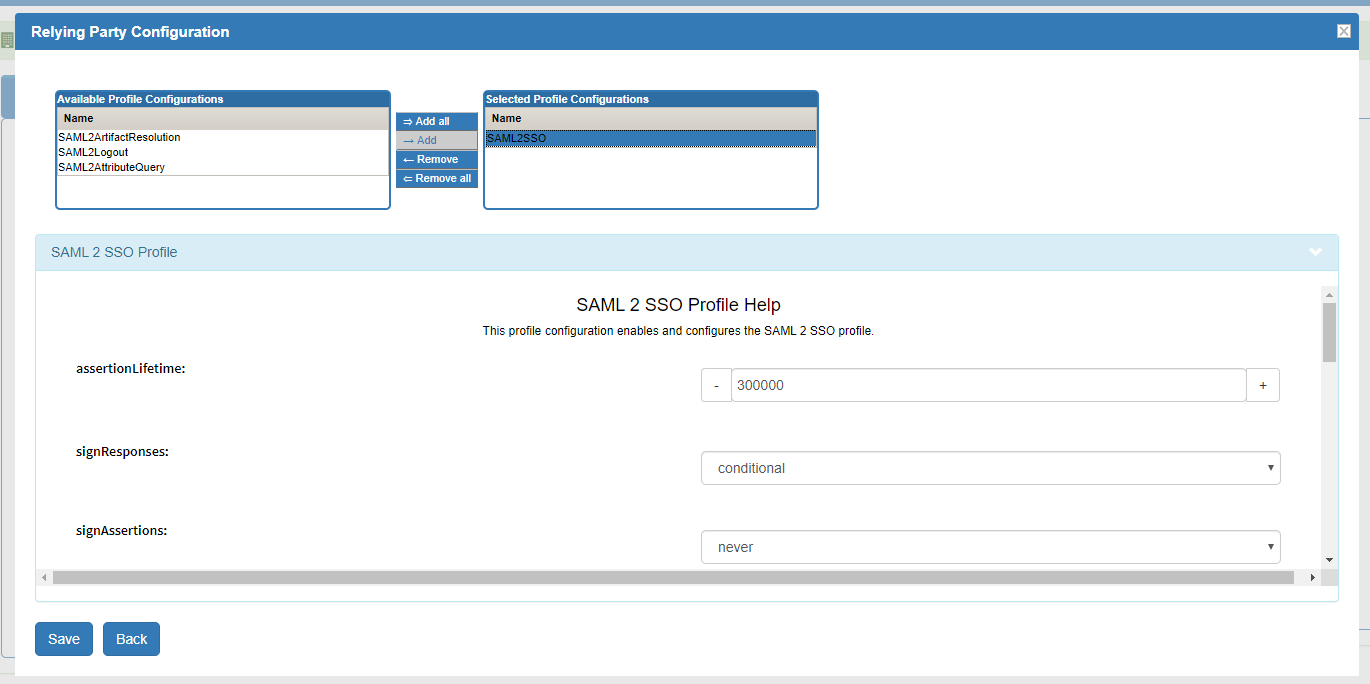
Task: Open the signAssertions dropdown
Action: [990, 547]
